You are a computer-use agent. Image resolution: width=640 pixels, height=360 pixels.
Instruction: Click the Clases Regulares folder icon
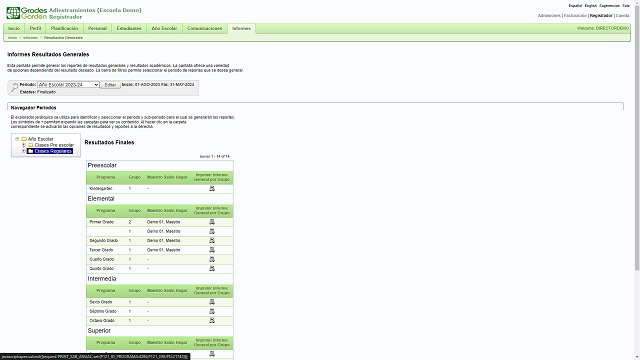(31, 151)
